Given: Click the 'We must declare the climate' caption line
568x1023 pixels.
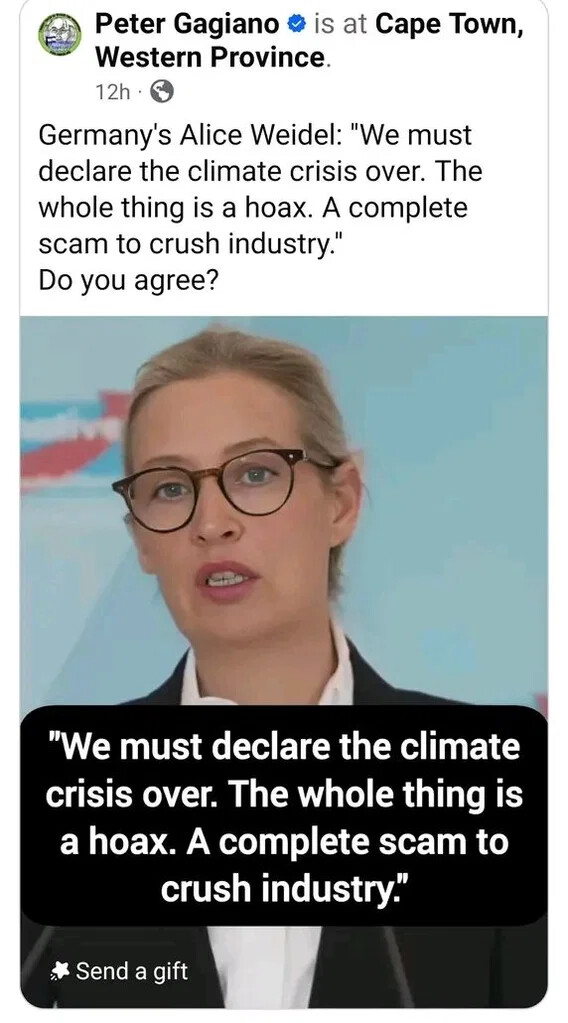Looking at the screenshot, I should pos(284,746).
